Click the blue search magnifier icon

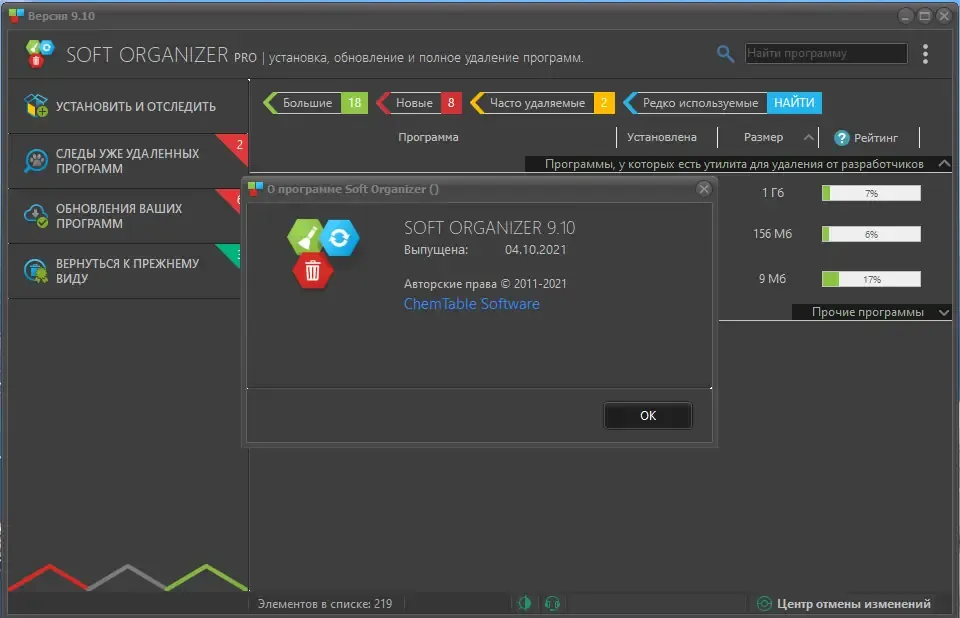click(x=725, y=54)
